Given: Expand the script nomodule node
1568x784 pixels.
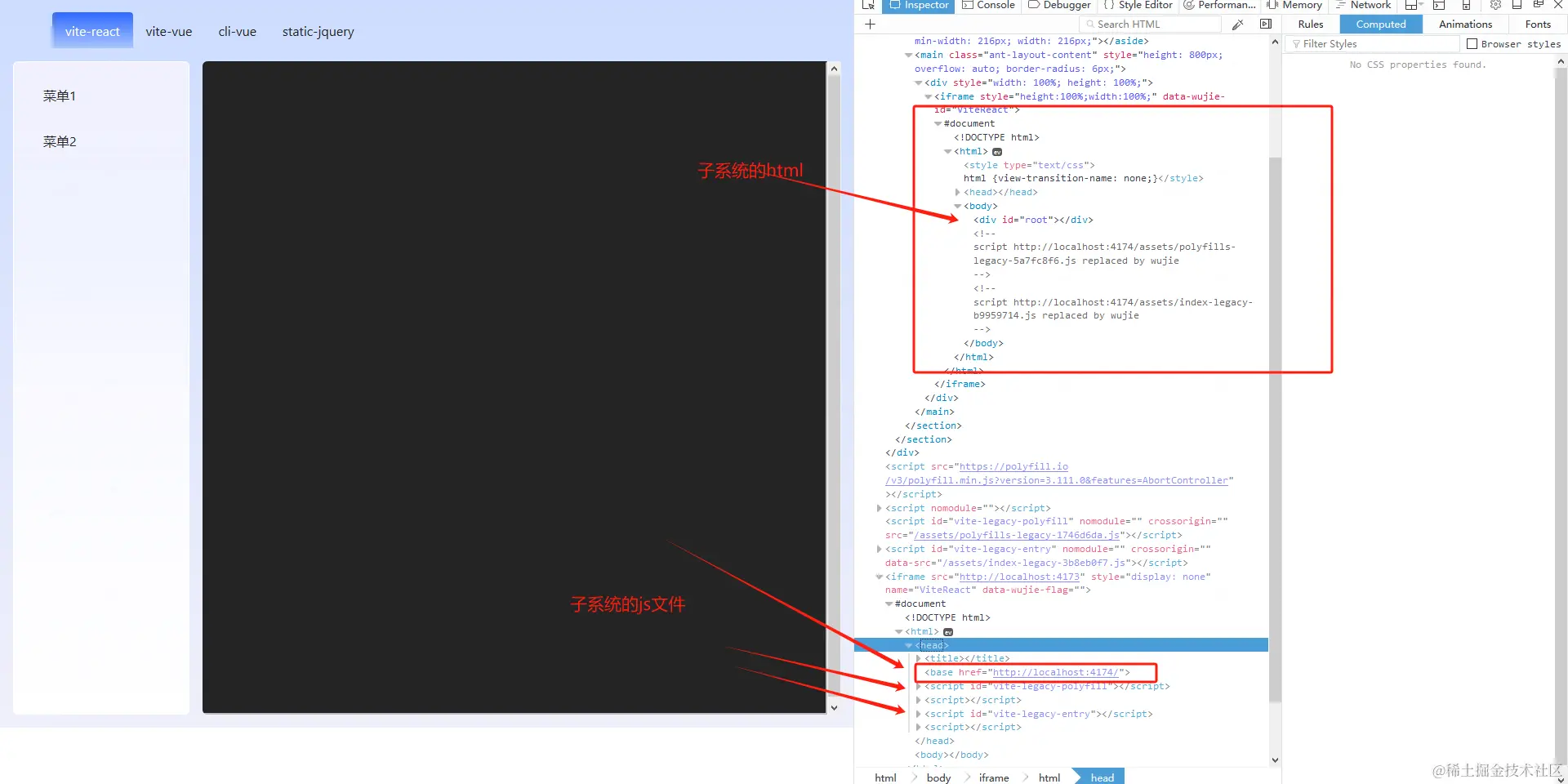Looking at the screenshot, I should 879,509.
